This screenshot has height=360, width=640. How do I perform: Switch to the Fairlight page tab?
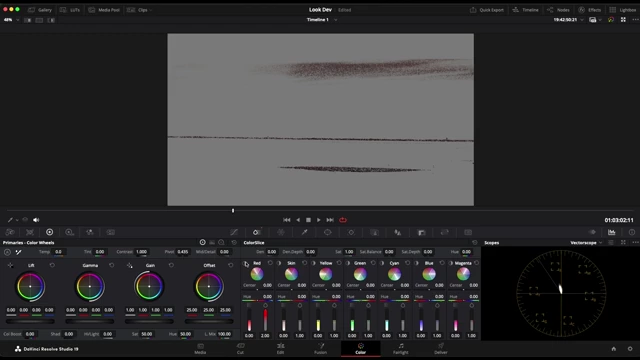coord(400,349)
